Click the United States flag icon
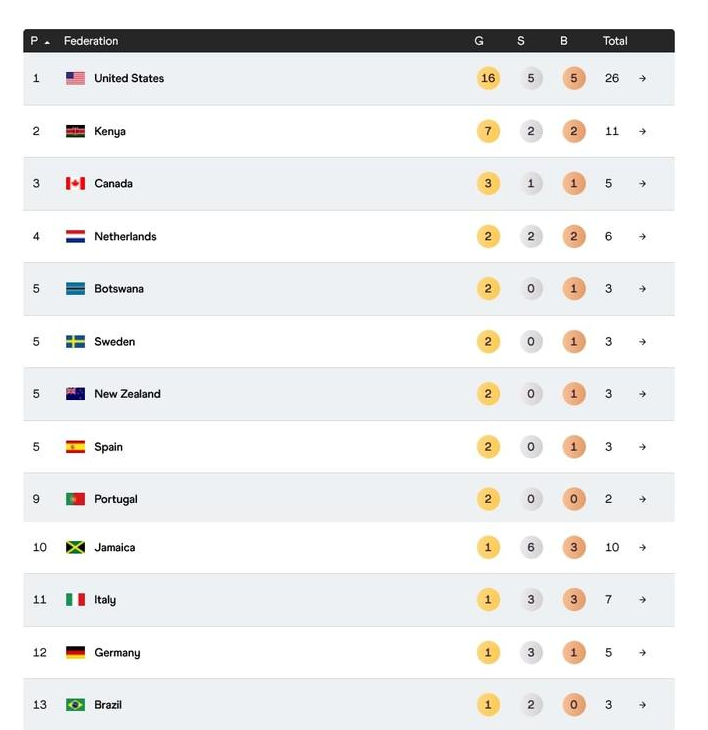 pos(75,78)
